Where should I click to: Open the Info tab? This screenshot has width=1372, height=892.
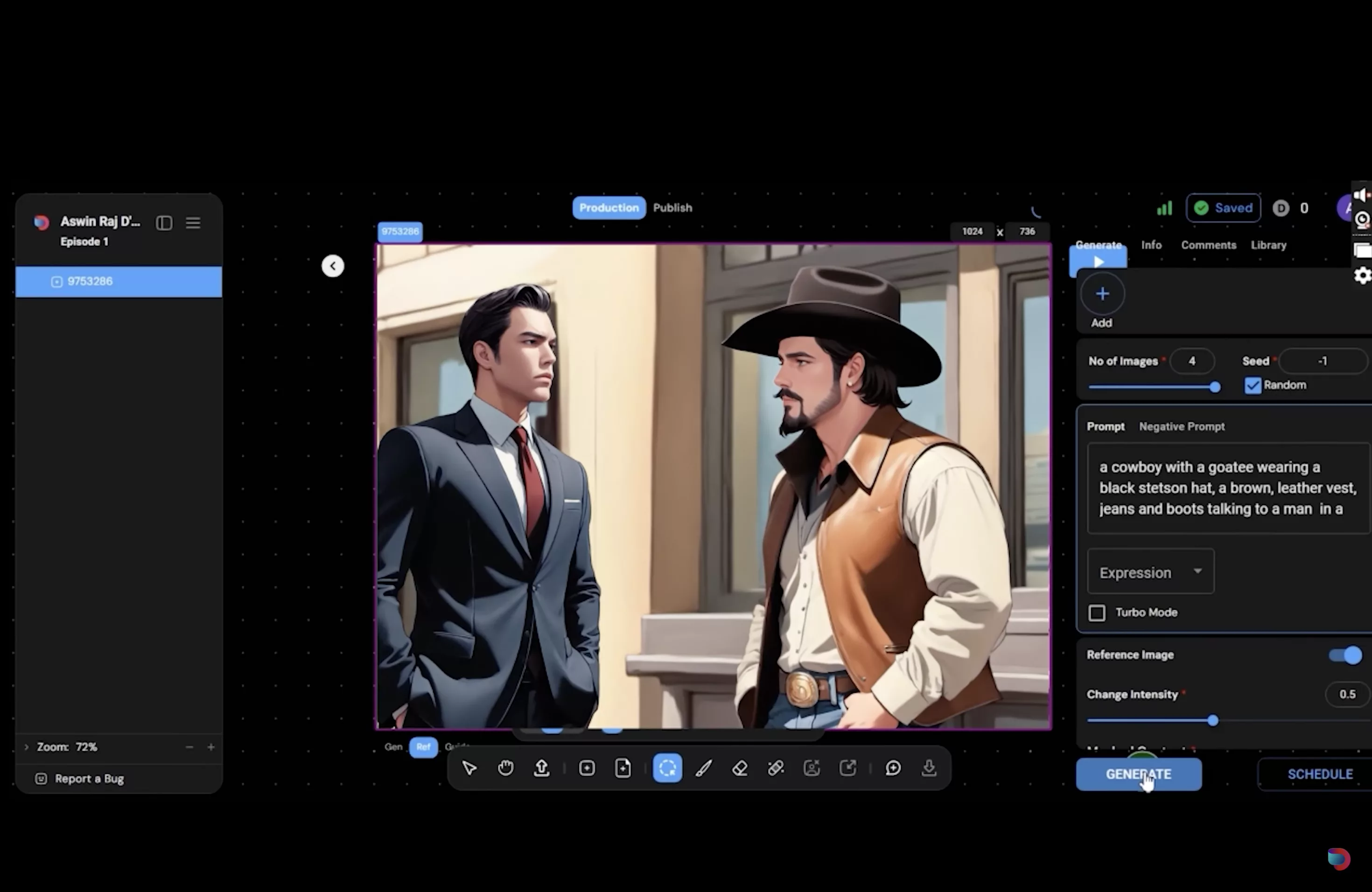pos(1151,245)
